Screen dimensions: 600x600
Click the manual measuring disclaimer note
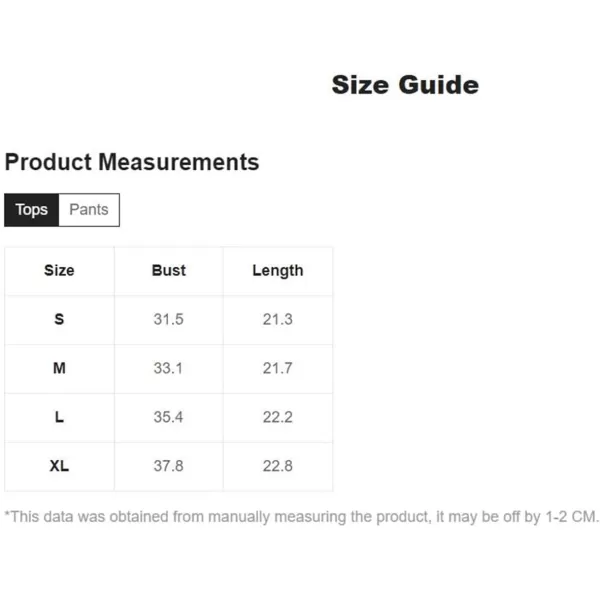[x=301, y=517]
